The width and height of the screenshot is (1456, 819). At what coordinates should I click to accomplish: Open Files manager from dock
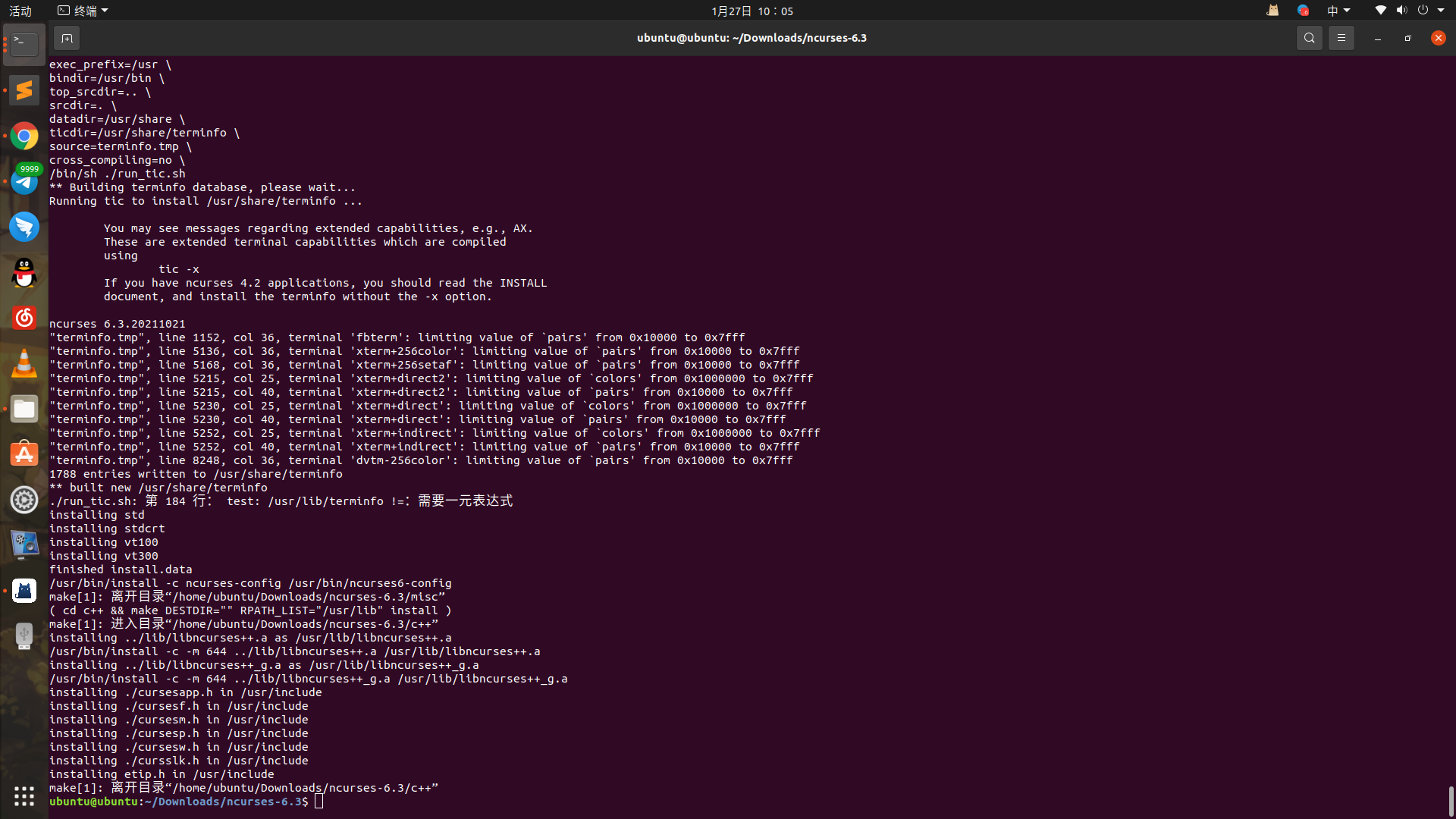[x=24, y=409]
